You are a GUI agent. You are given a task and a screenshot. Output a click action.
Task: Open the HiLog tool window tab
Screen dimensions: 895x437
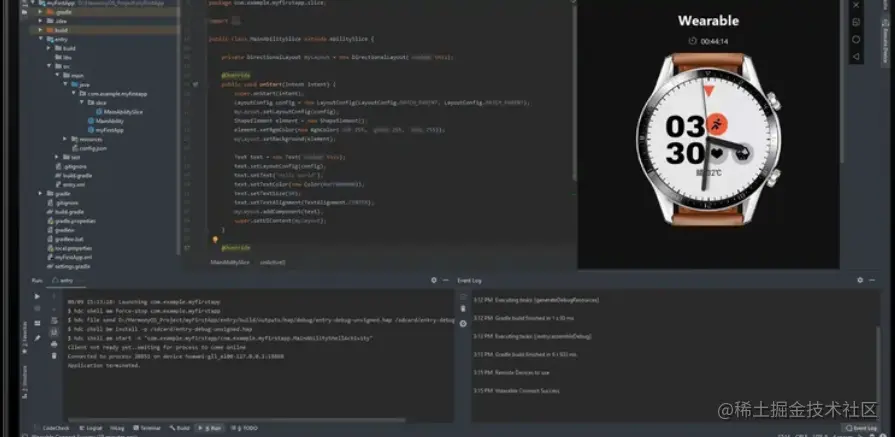click(117, 428)
